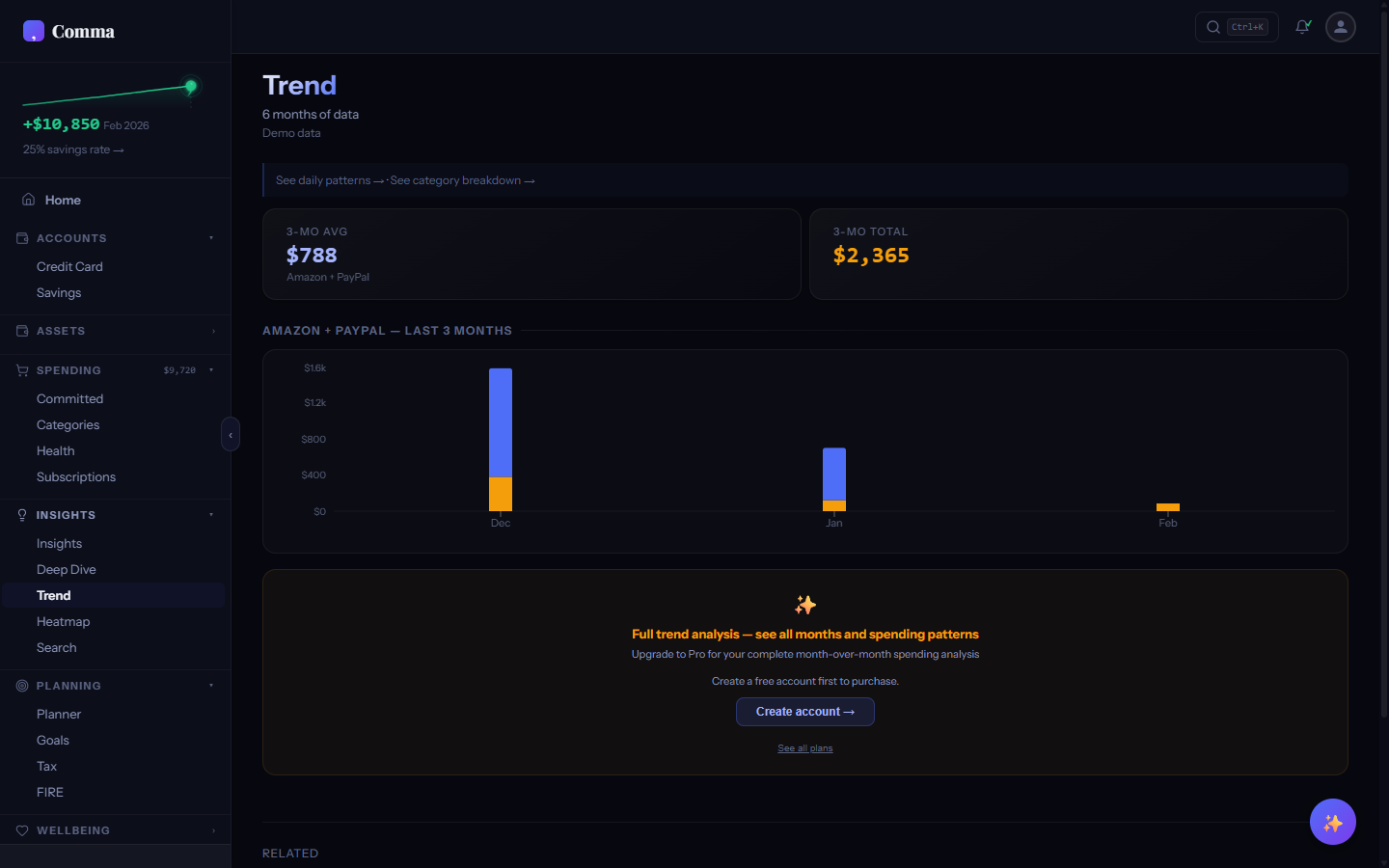Click the Wellbeing heart icon
This screenshot has width=1389, height=868.
tap(21, 830)
